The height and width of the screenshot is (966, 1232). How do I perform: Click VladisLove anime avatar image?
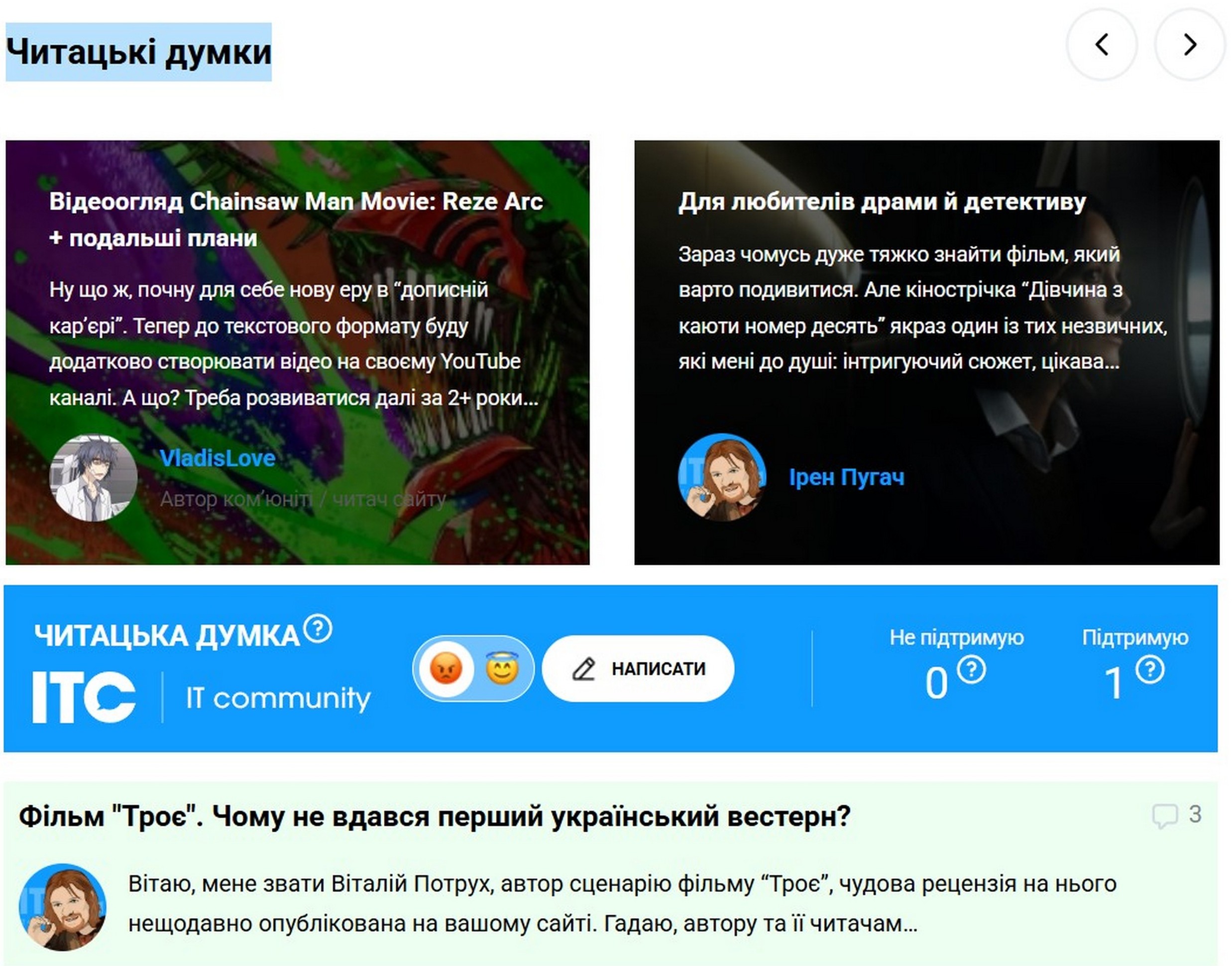(94, 477)
